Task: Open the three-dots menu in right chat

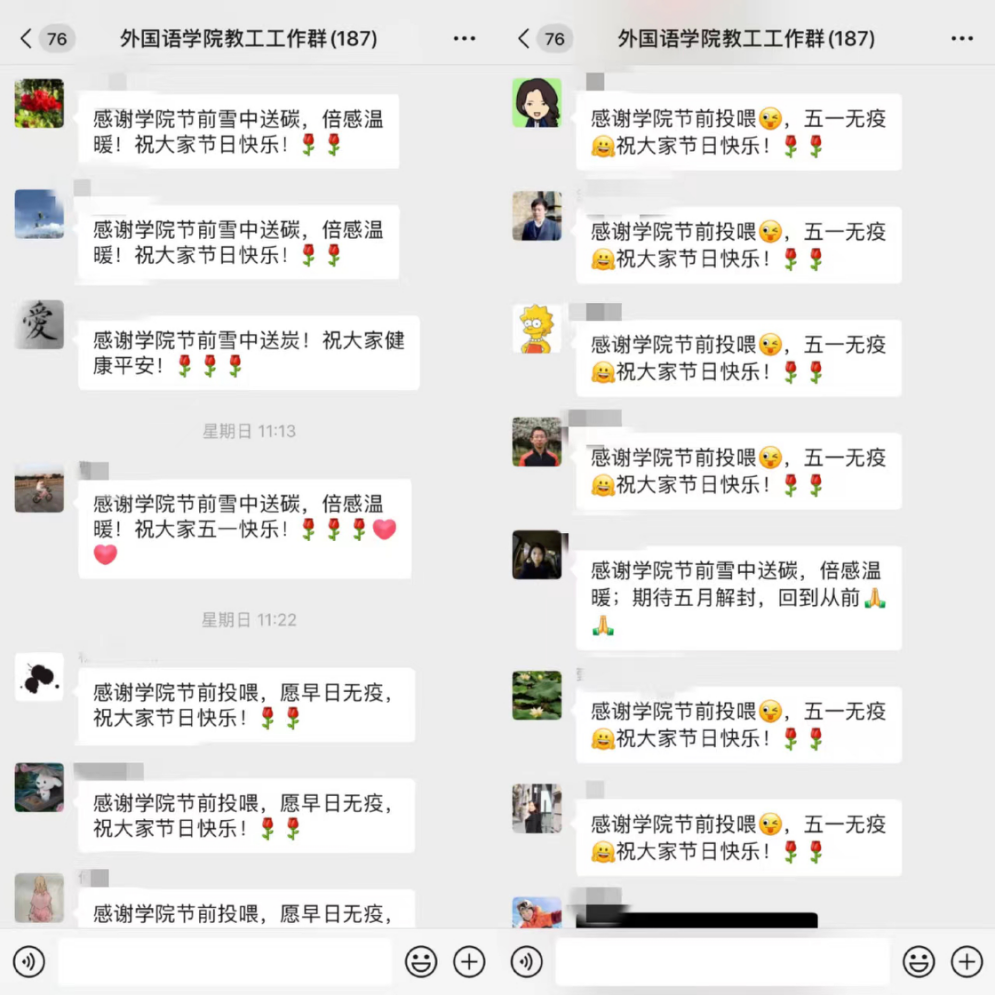Action: point(962,39)
